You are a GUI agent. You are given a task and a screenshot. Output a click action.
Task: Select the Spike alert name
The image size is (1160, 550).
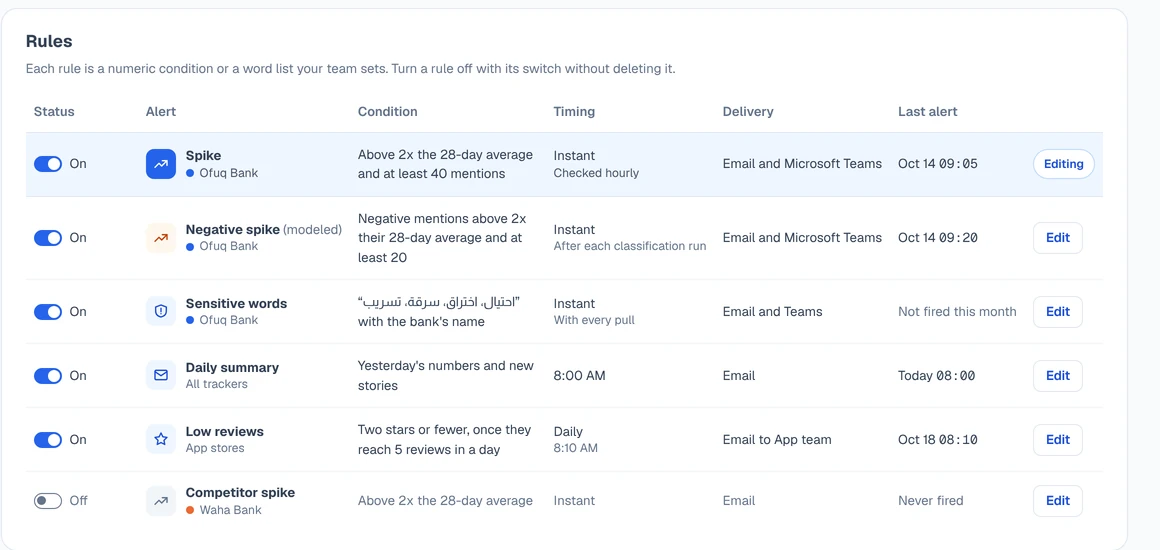coord(203,155)
